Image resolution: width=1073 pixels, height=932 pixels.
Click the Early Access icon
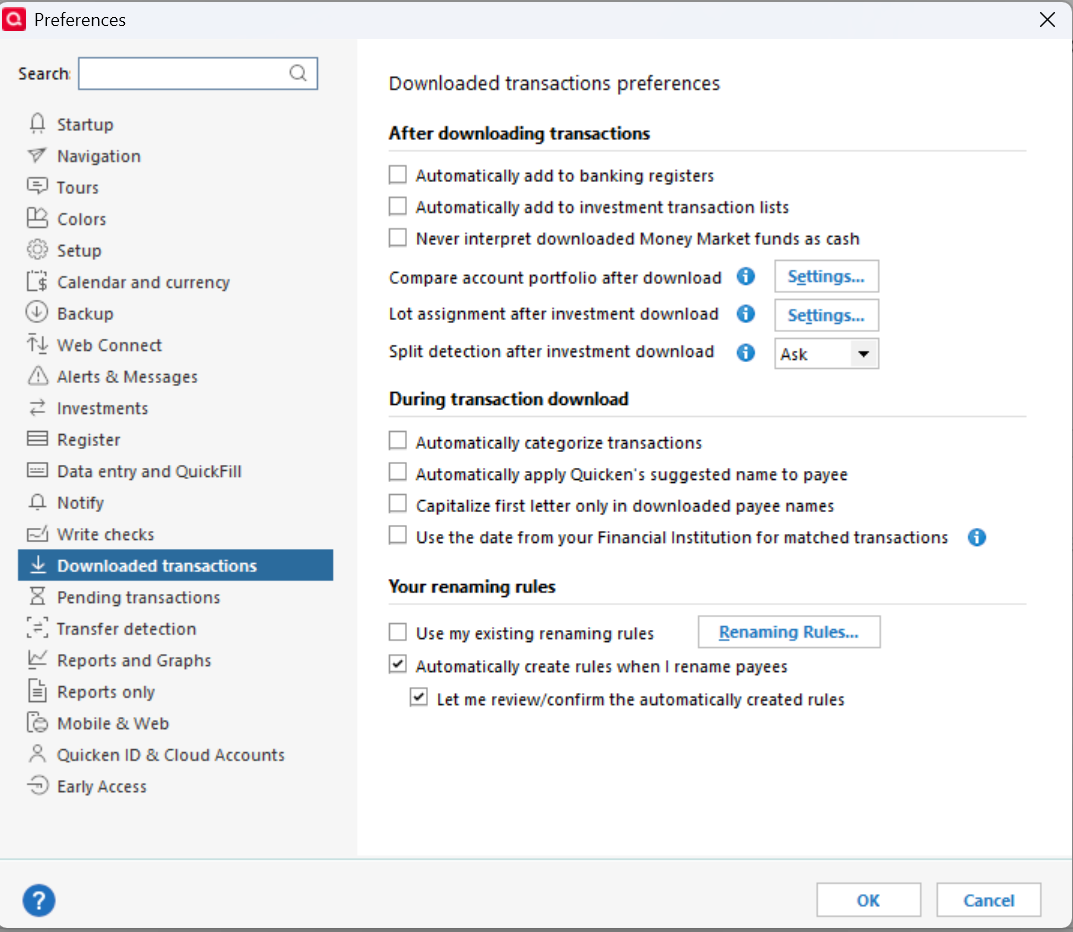point(38,786)
